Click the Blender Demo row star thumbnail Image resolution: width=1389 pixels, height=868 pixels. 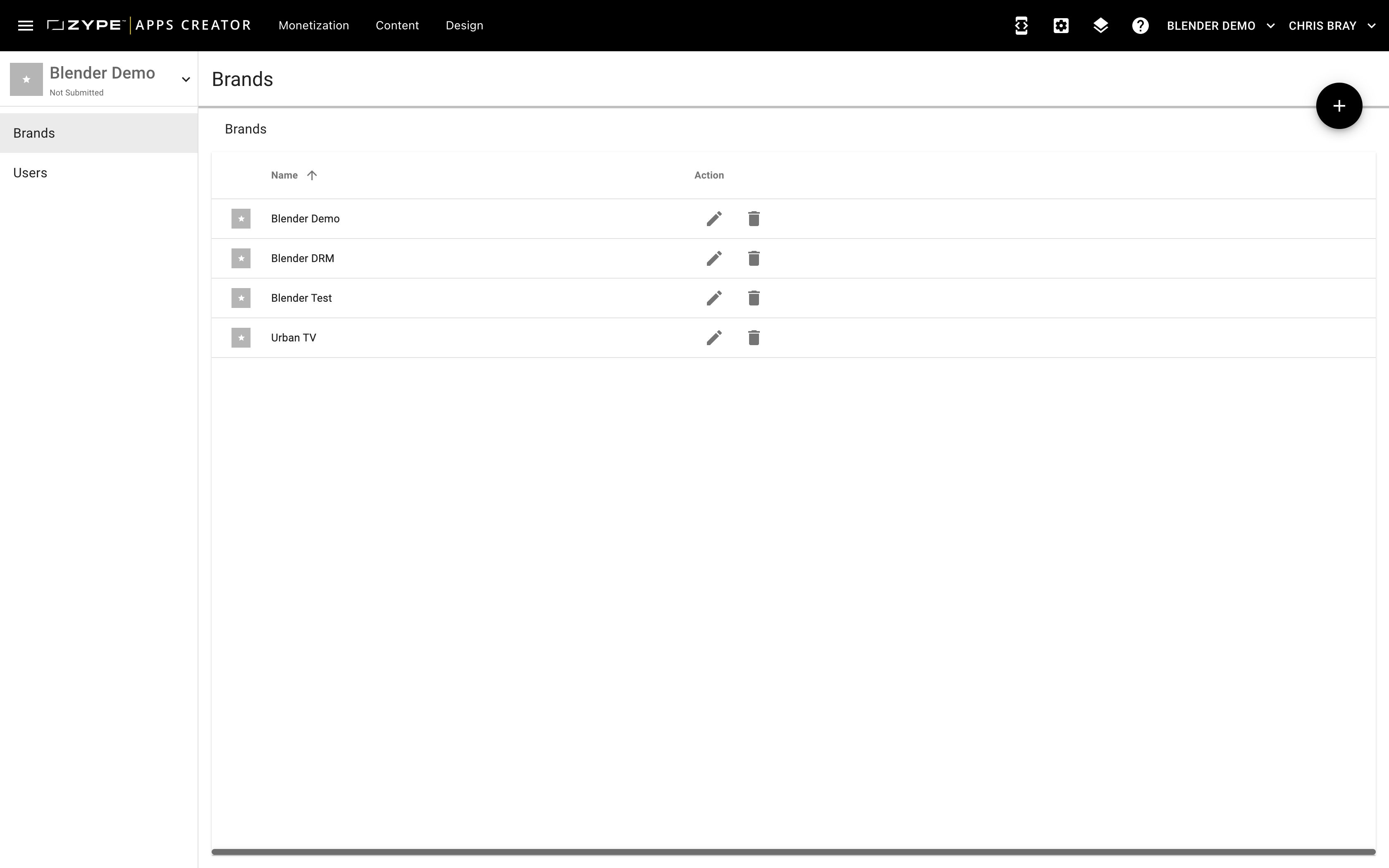click(x=241, y=219)
